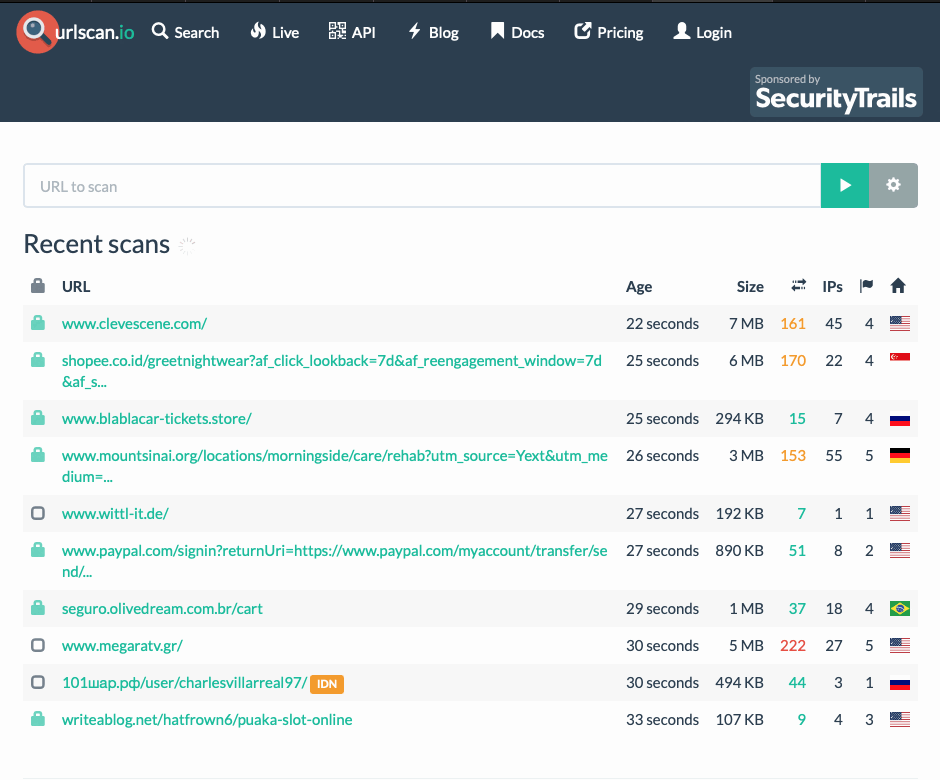Click the home server location column icon
Screen dimensions: 940x780
[898, 286]
